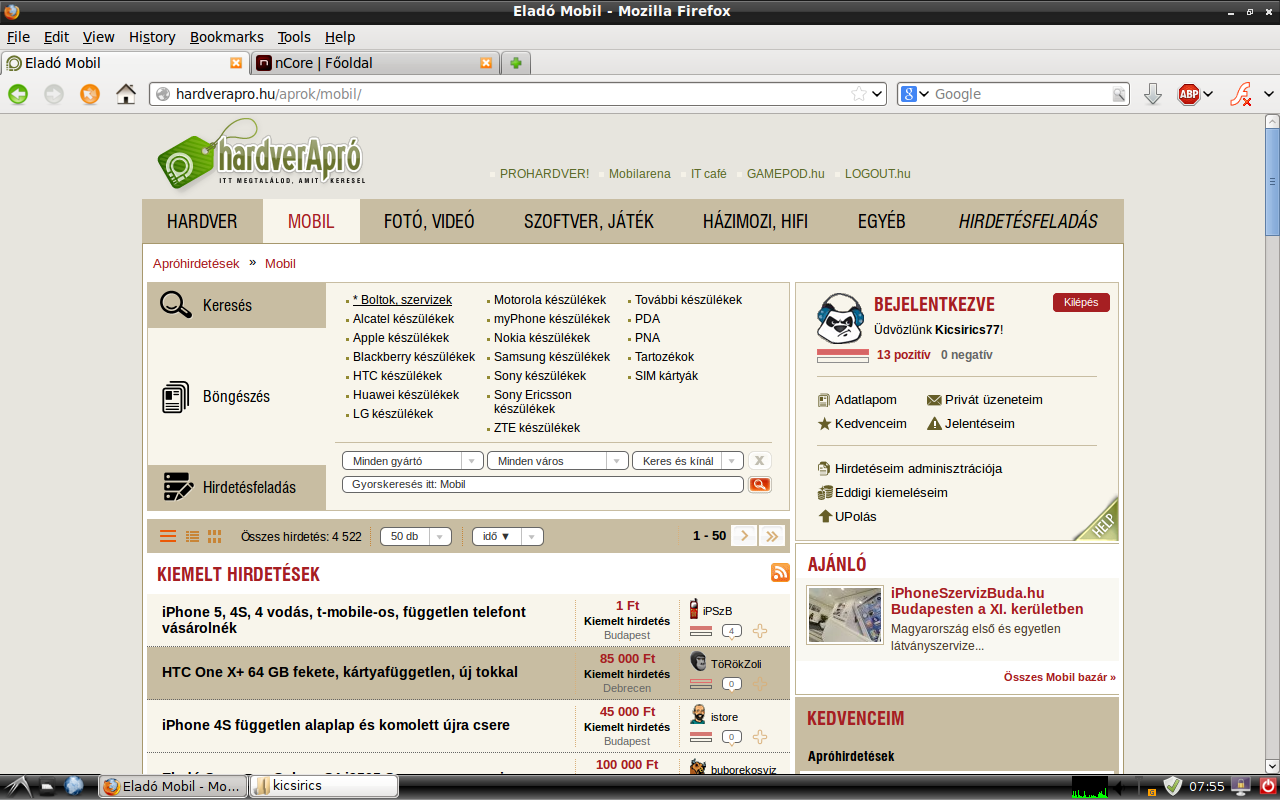Open HTC One X+ 64 GB listing
The image size is (1280, 800).
(x=340, y=672)
